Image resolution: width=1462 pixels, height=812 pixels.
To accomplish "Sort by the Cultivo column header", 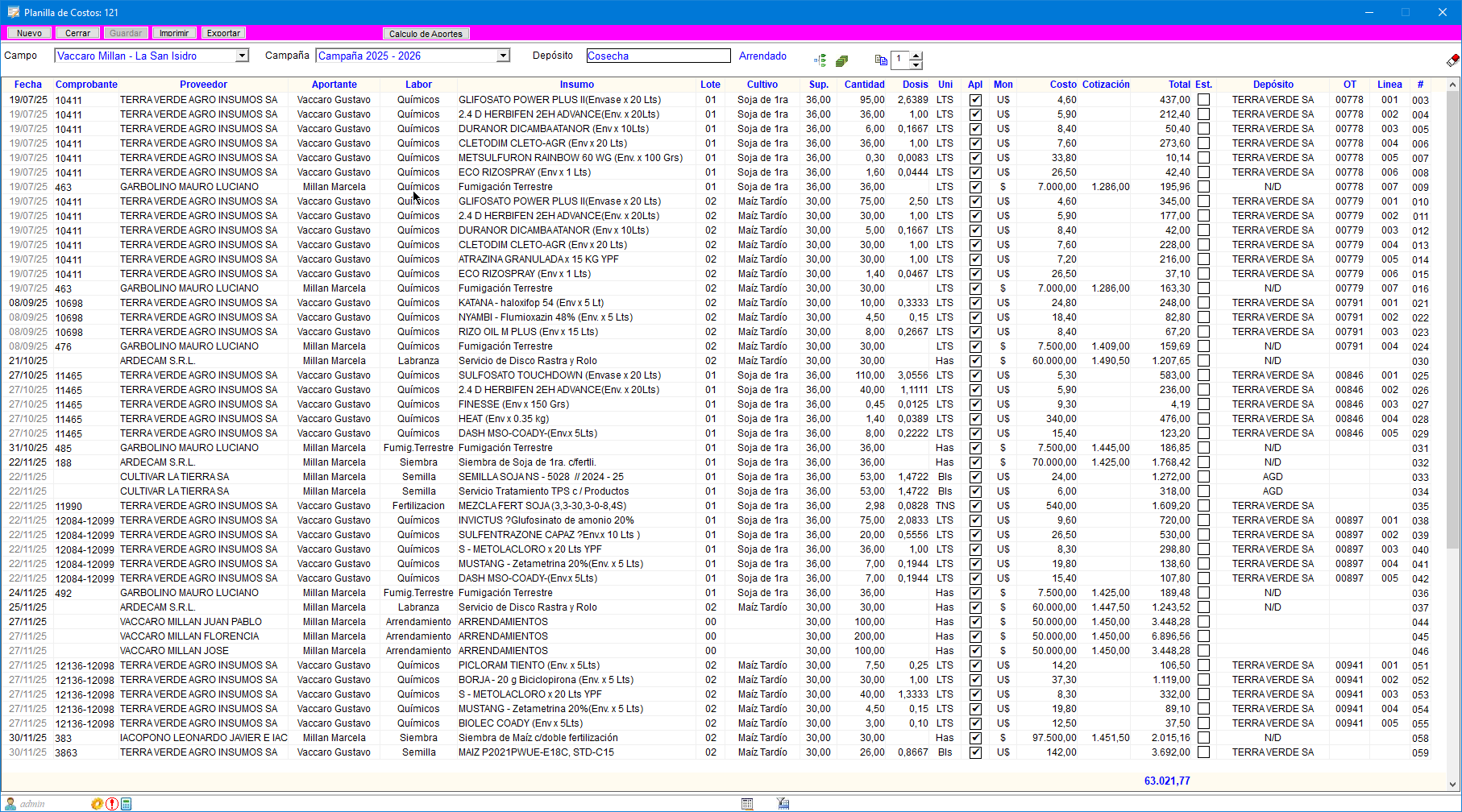I will tap(762, 85).
